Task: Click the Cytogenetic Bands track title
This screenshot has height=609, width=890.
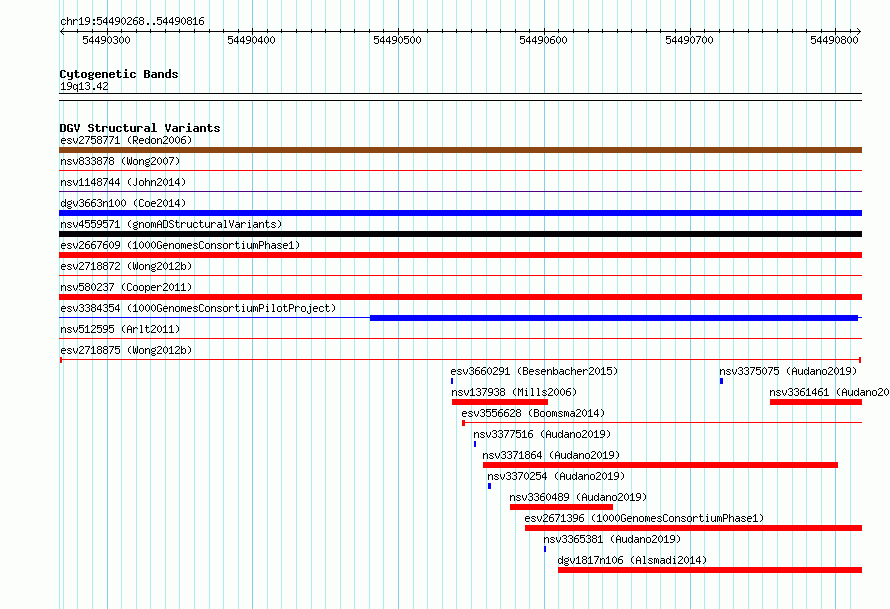Action: coord(119,74)
